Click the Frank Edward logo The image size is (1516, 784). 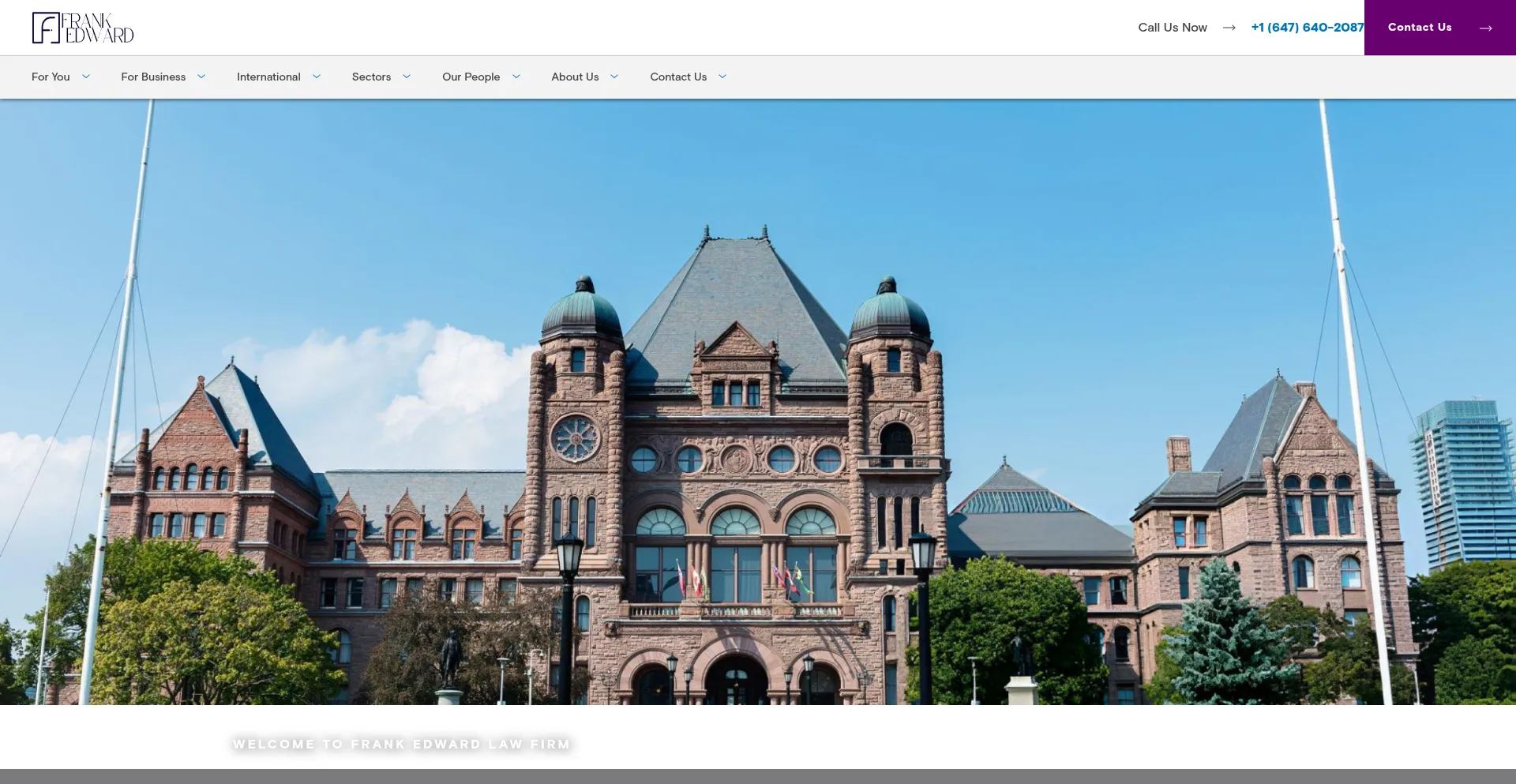(x=83, y=28)
